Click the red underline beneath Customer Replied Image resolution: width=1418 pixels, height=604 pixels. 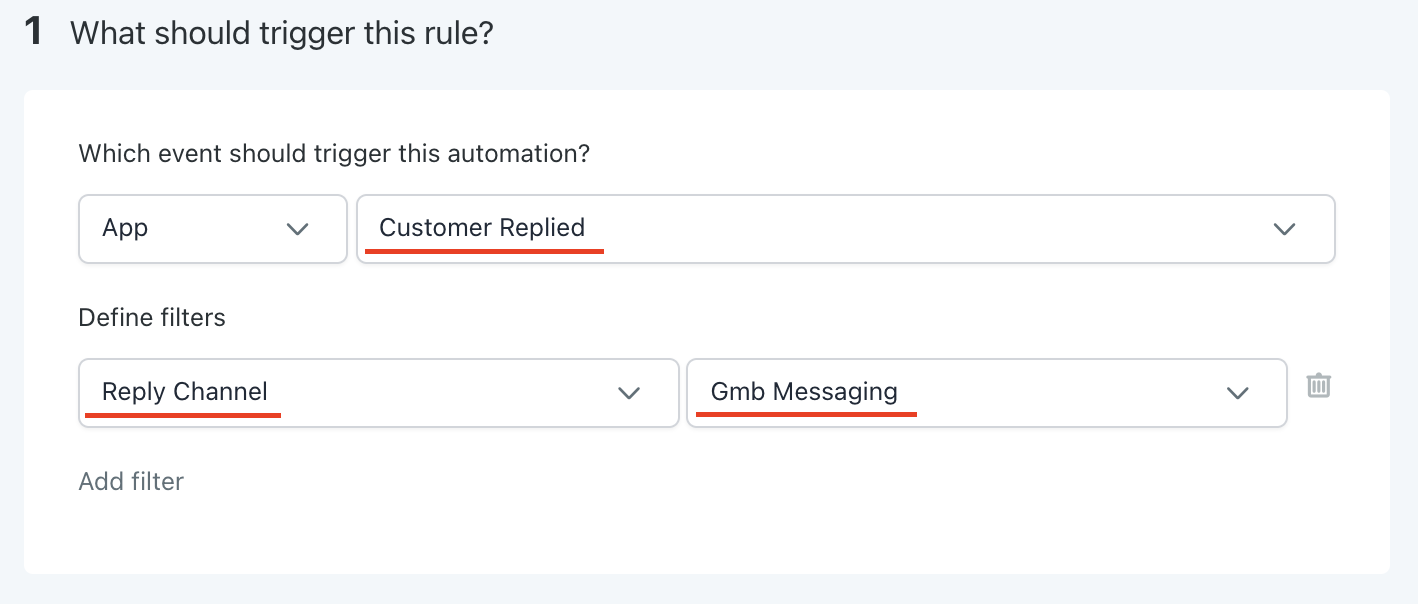tap(484, 252)
